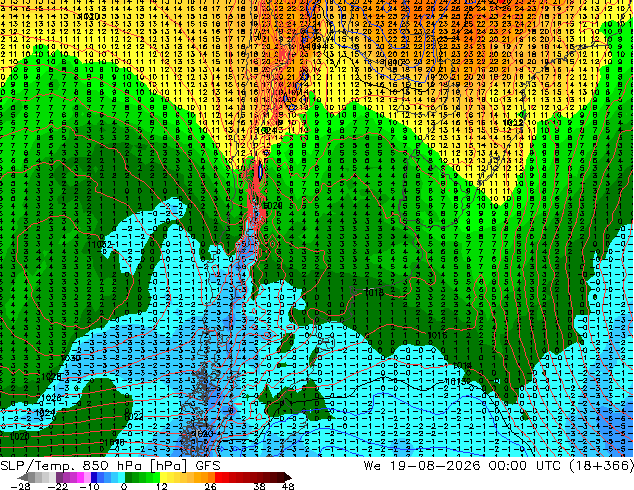634x490 pixels.
Task: Click the '1016' isobar label
Action: pos(437,335)
